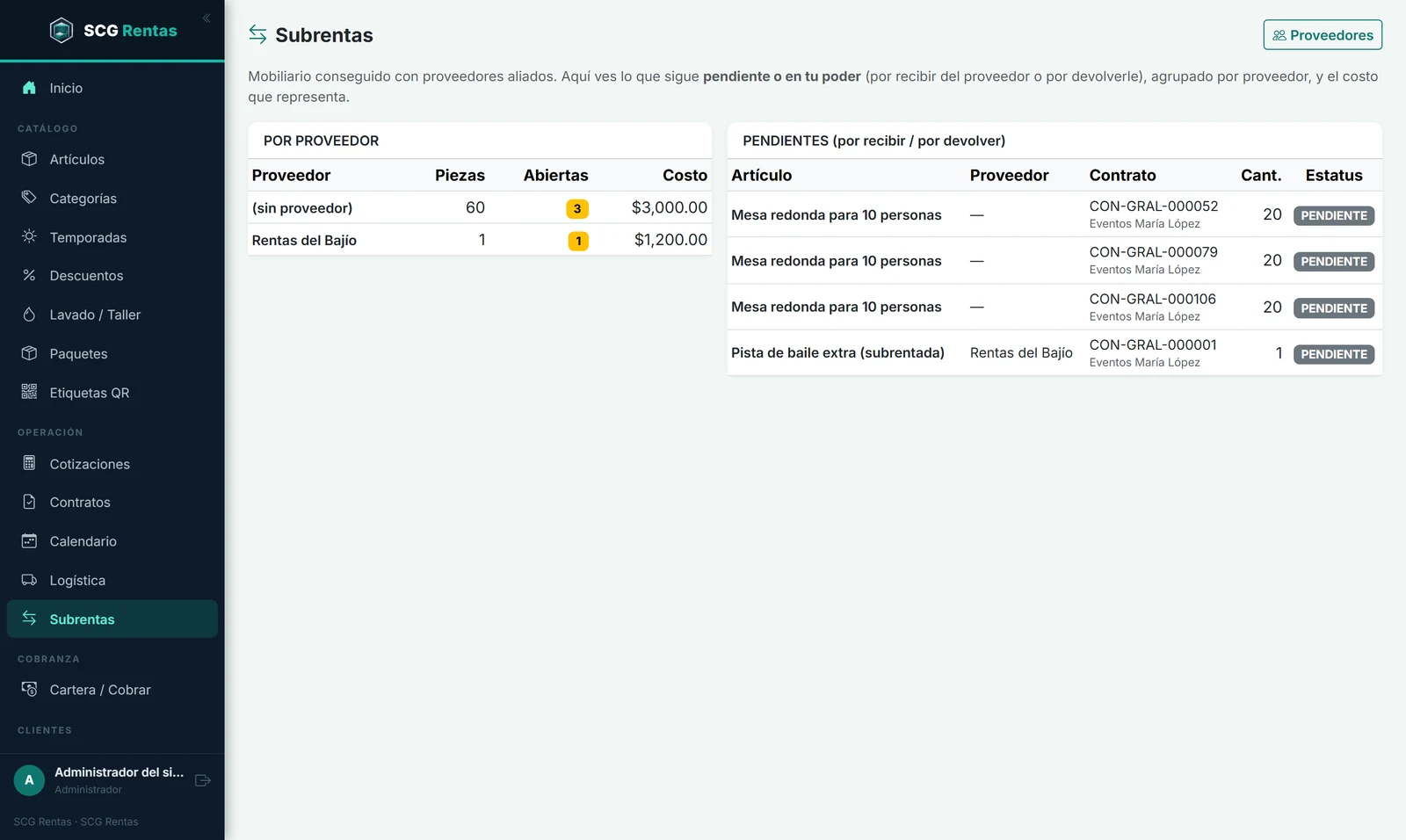The width and height of the screenshot is (1406, 840).
Task: Click the Abiertas badge for (sin proveedor)
Action: coord(577,208)
